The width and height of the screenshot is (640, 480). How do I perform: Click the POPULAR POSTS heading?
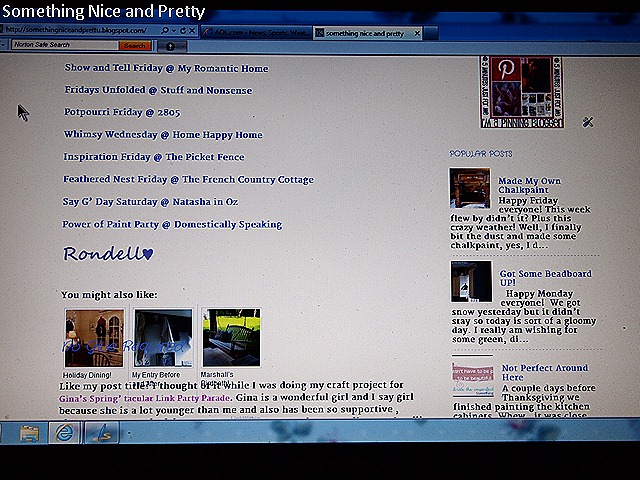[x=481, y=153]
